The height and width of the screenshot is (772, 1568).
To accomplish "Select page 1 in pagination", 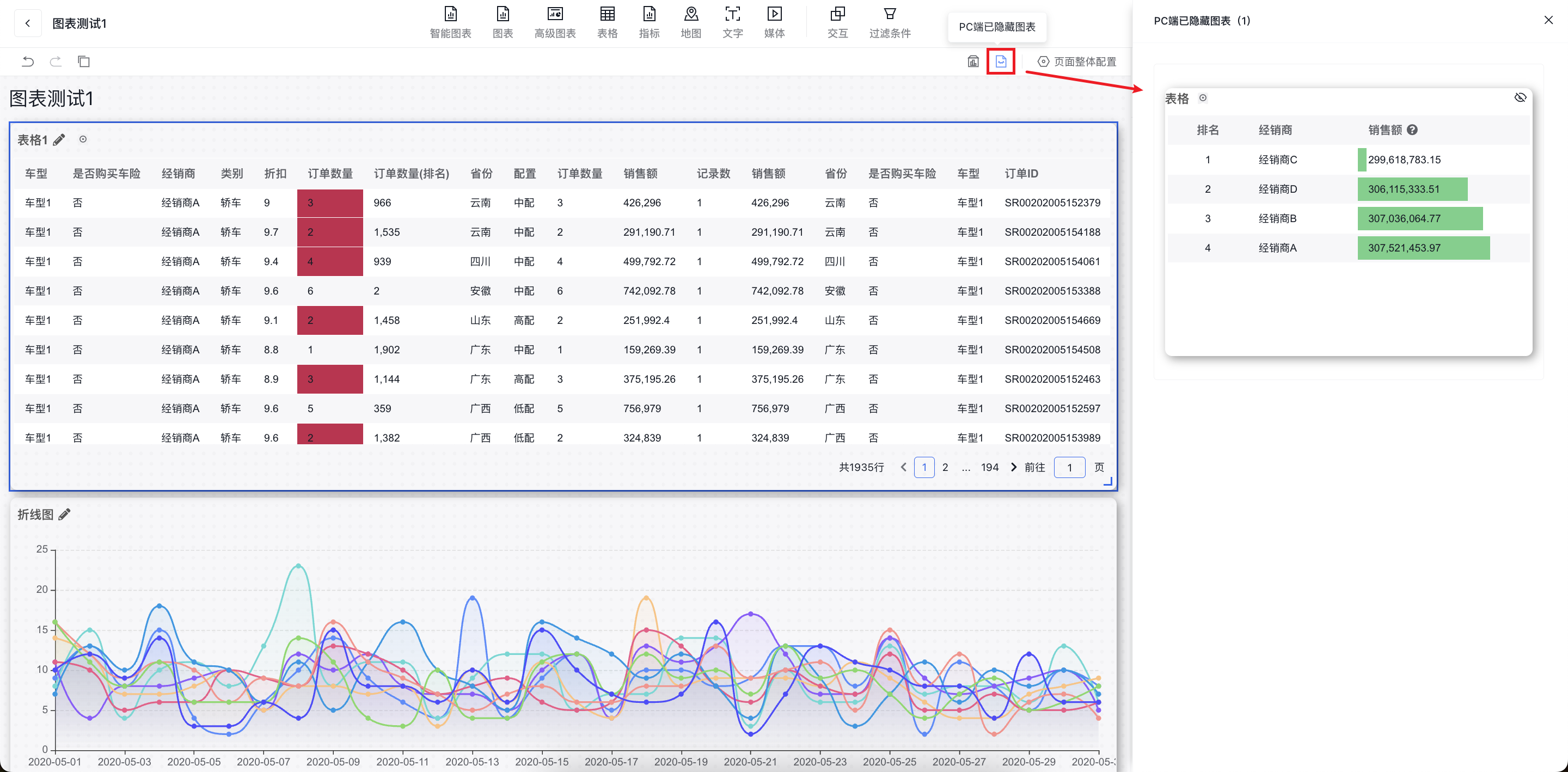I will coord(924,467).
